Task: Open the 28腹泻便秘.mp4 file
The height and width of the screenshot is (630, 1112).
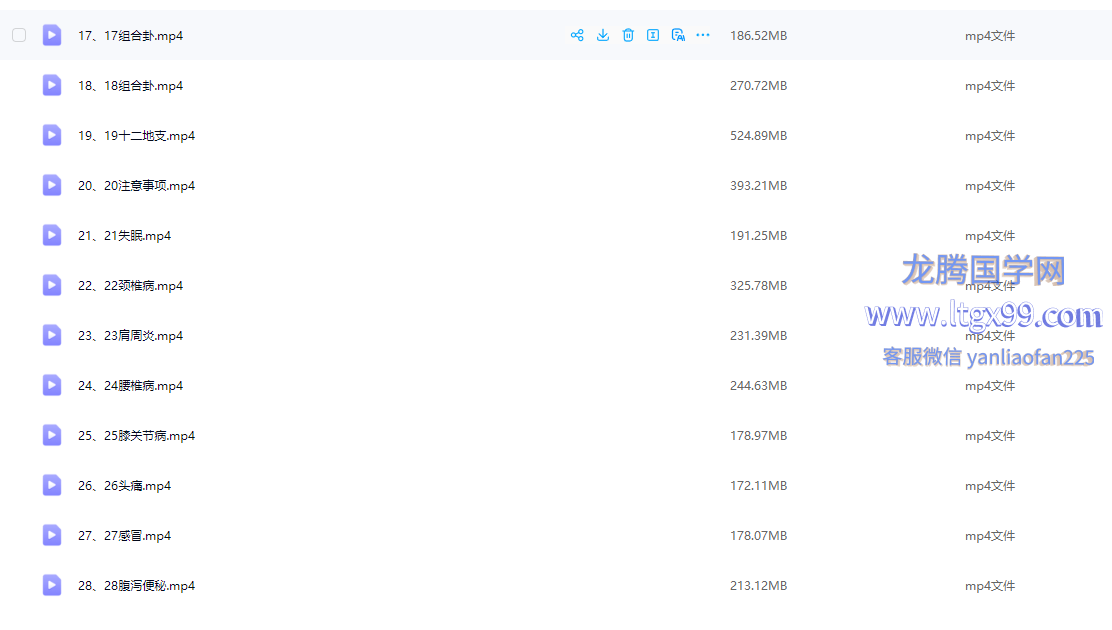Action: coord(136,586)
